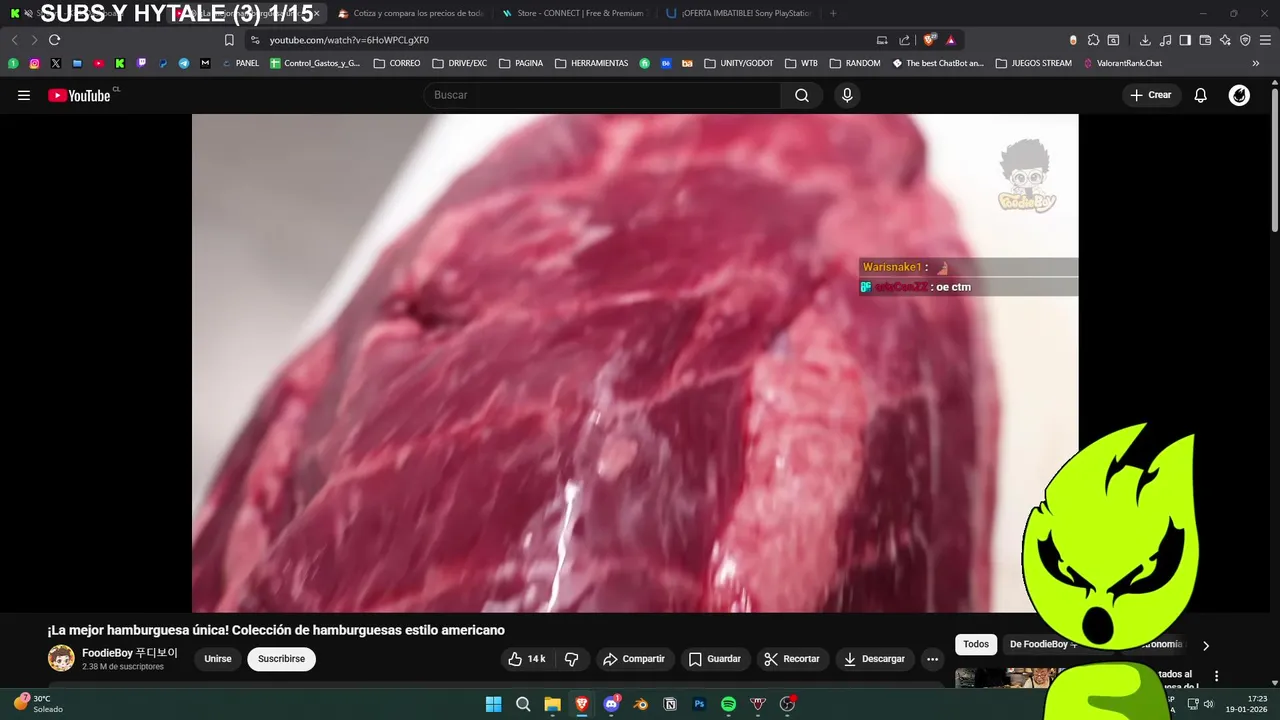The width and height of the screenshot is (1280, 720).
Task: Open FoodieBoy channel name link
Action: click(130, 653)
